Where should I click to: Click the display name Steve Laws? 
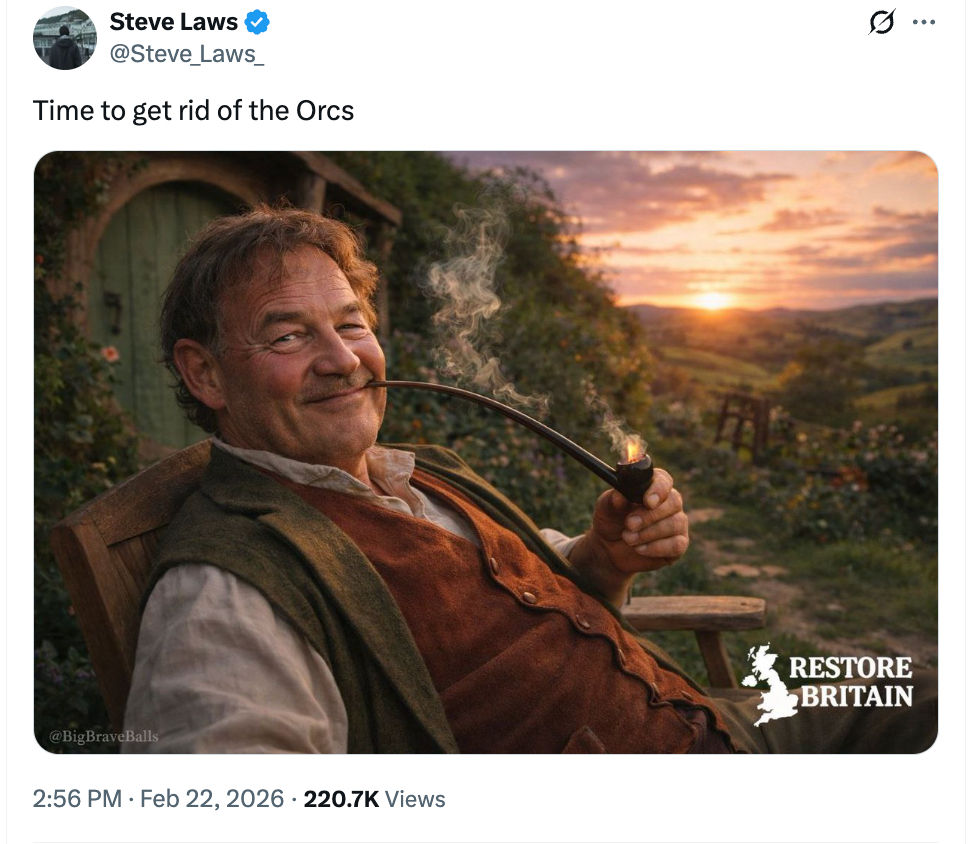tap(173, 21)
